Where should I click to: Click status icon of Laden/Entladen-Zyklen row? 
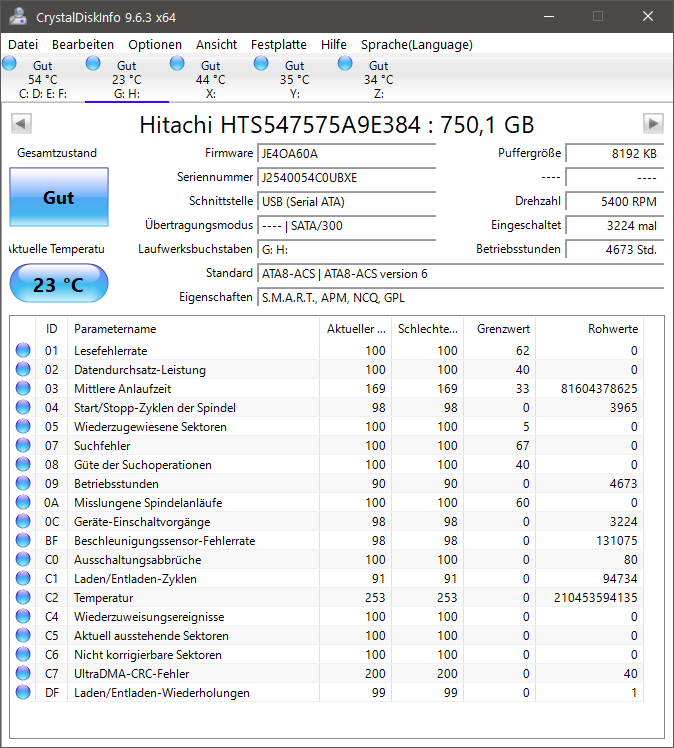[23, 578]
